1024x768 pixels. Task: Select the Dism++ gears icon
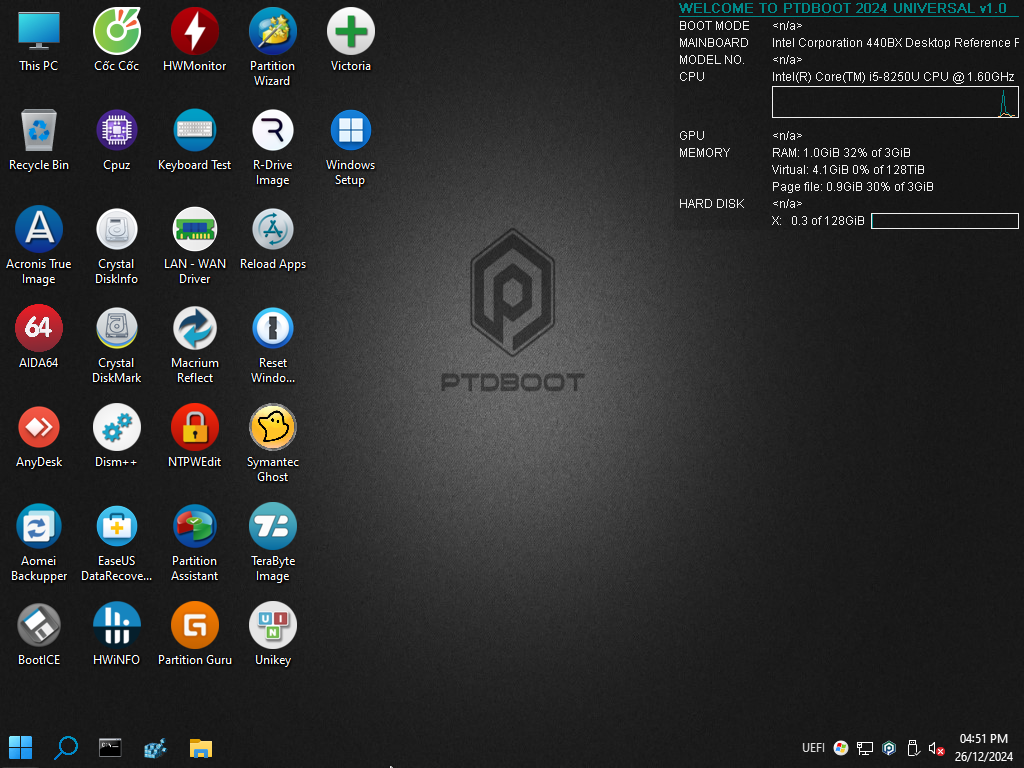coord(116,436)
